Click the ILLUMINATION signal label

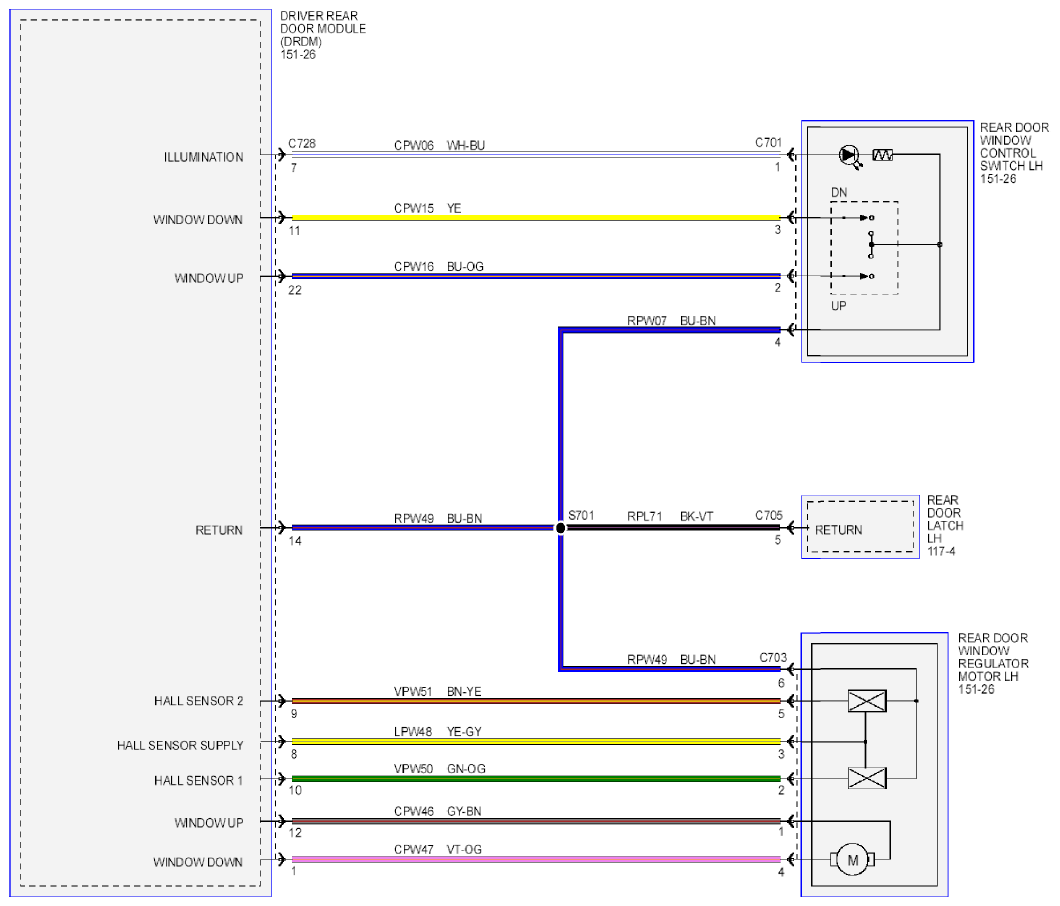pyautogui.click(x=203, y=158)
